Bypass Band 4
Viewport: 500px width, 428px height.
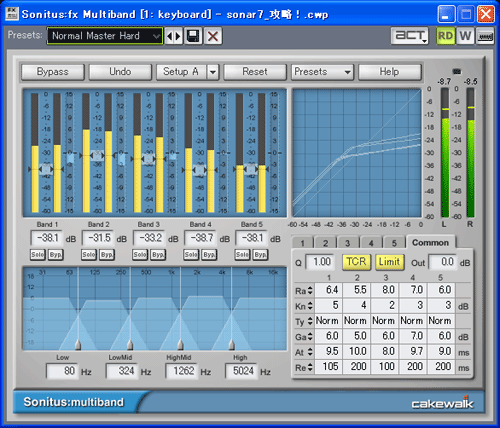(209, 255)
